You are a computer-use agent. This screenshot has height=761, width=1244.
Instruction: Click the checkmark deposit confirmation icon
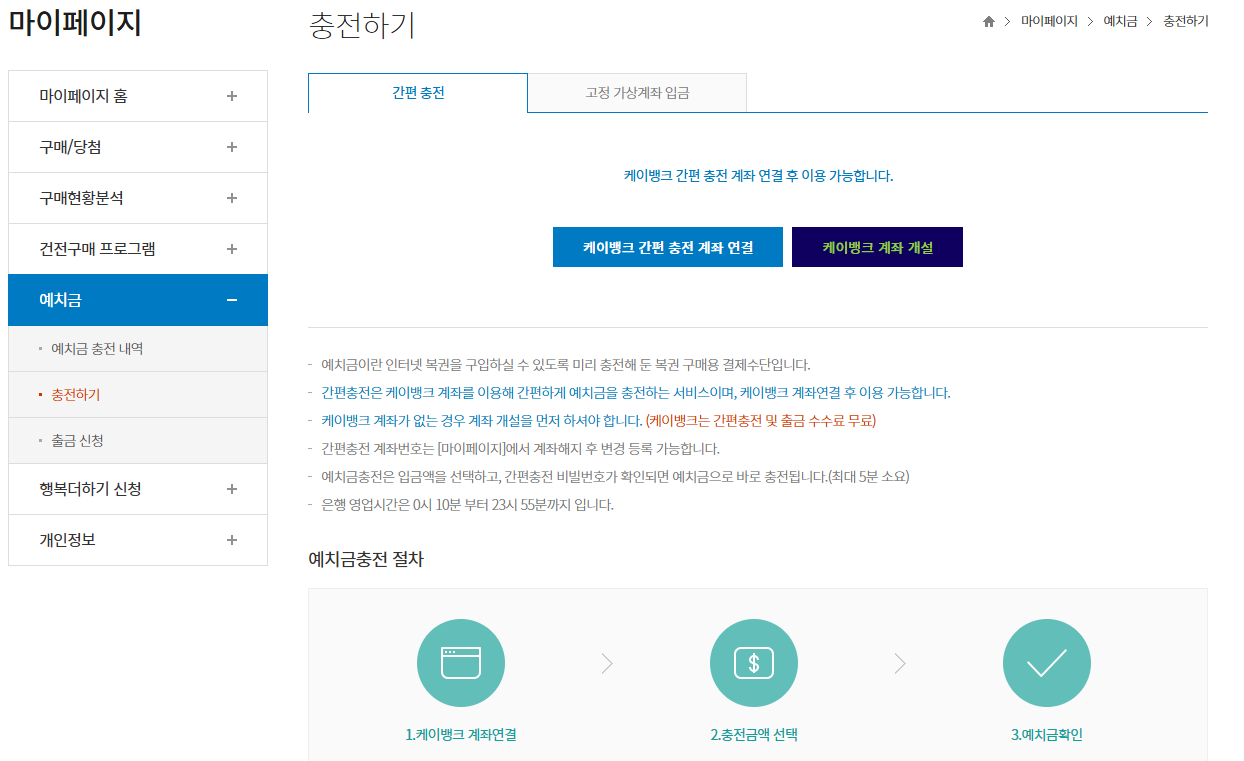1046,663
